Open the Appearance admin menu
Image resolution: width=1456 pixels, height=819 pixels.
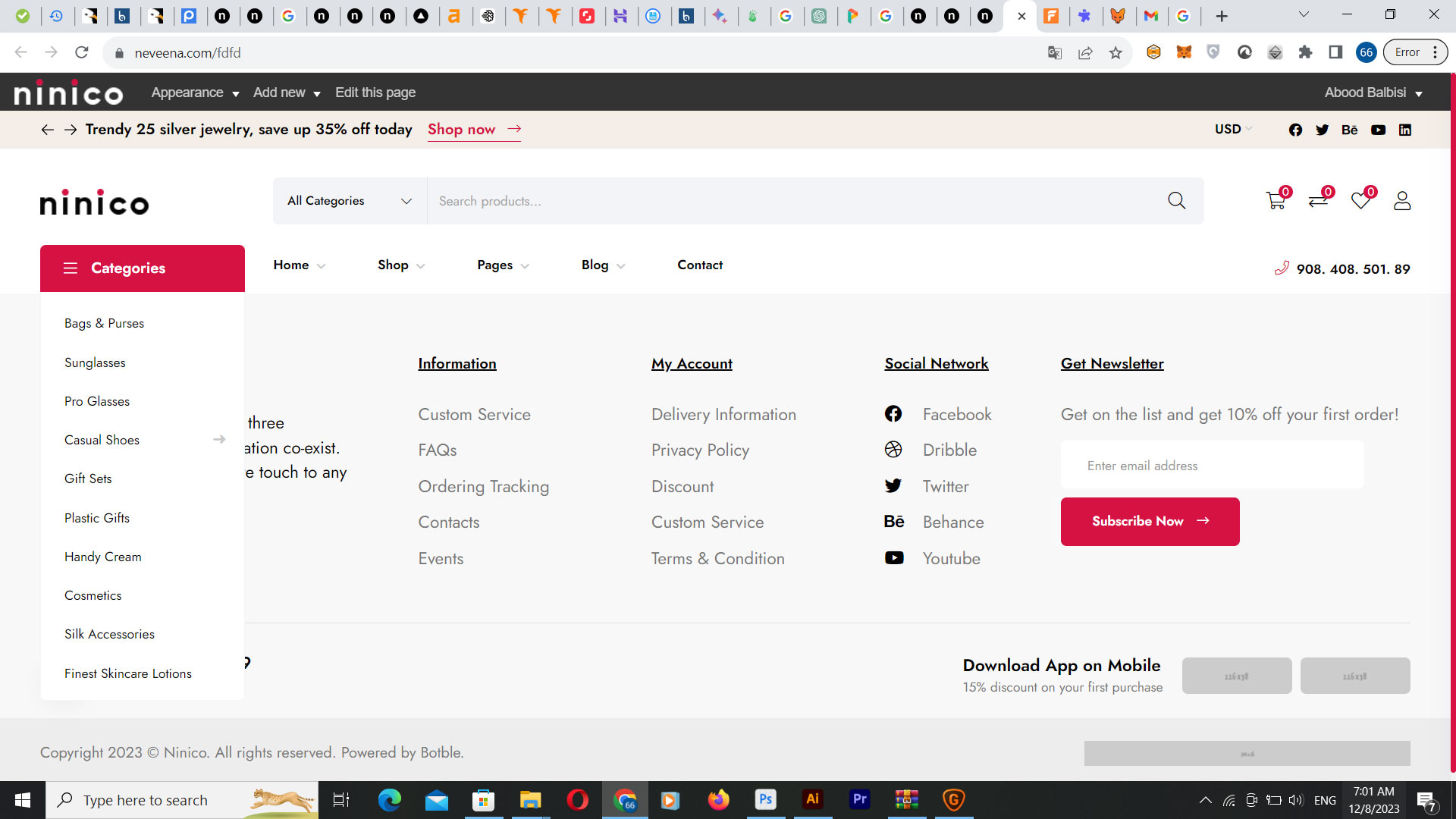(195, 93)
